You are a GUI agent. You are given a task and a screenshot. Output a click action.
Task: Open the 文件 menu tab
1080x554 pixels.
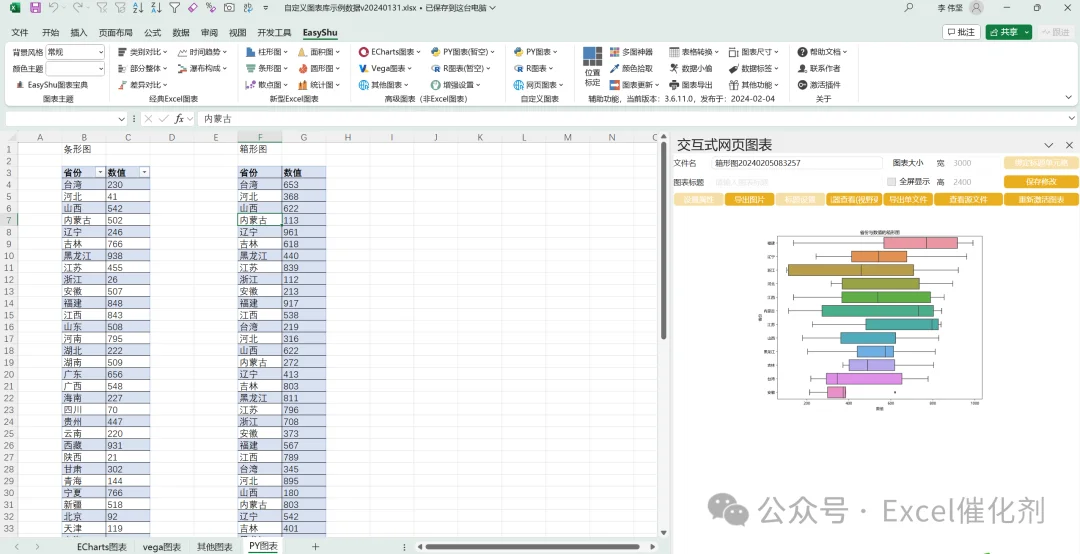point(20,32)
